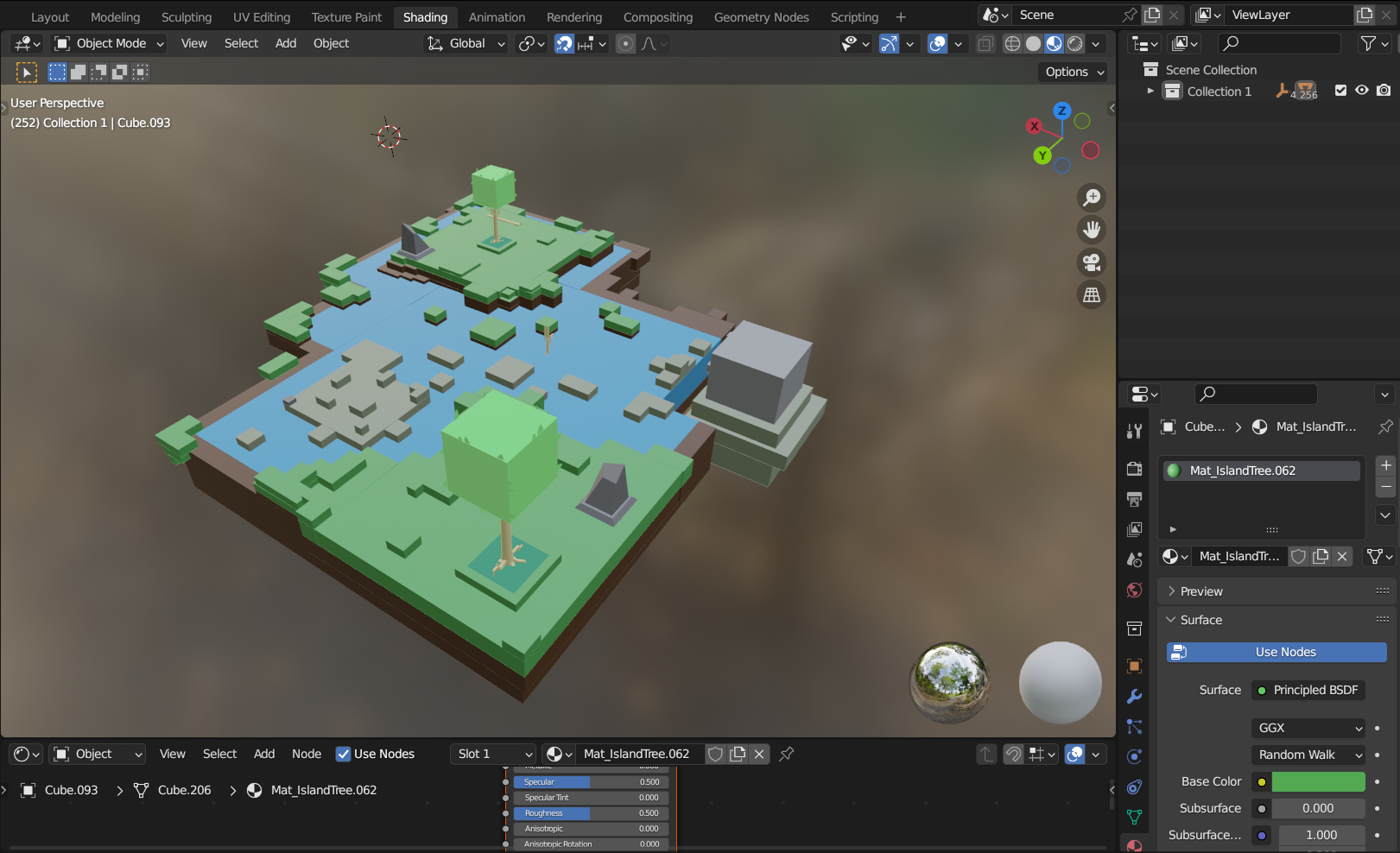The image size is (1400, 853).
Task: Adjust the Roughness slider in node
Action: [591, 813]
